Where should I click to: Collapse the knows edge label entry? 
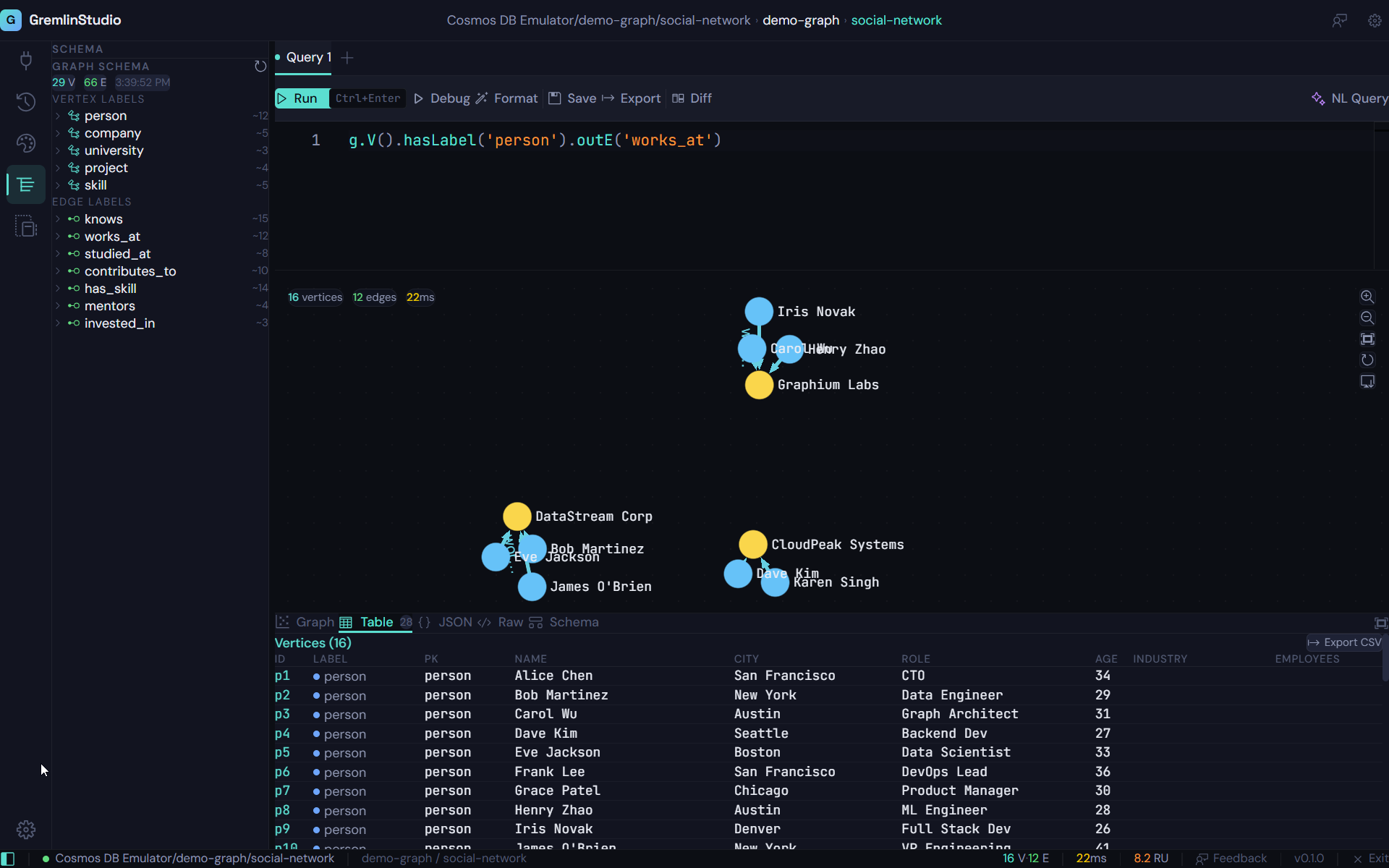[58, 219]
